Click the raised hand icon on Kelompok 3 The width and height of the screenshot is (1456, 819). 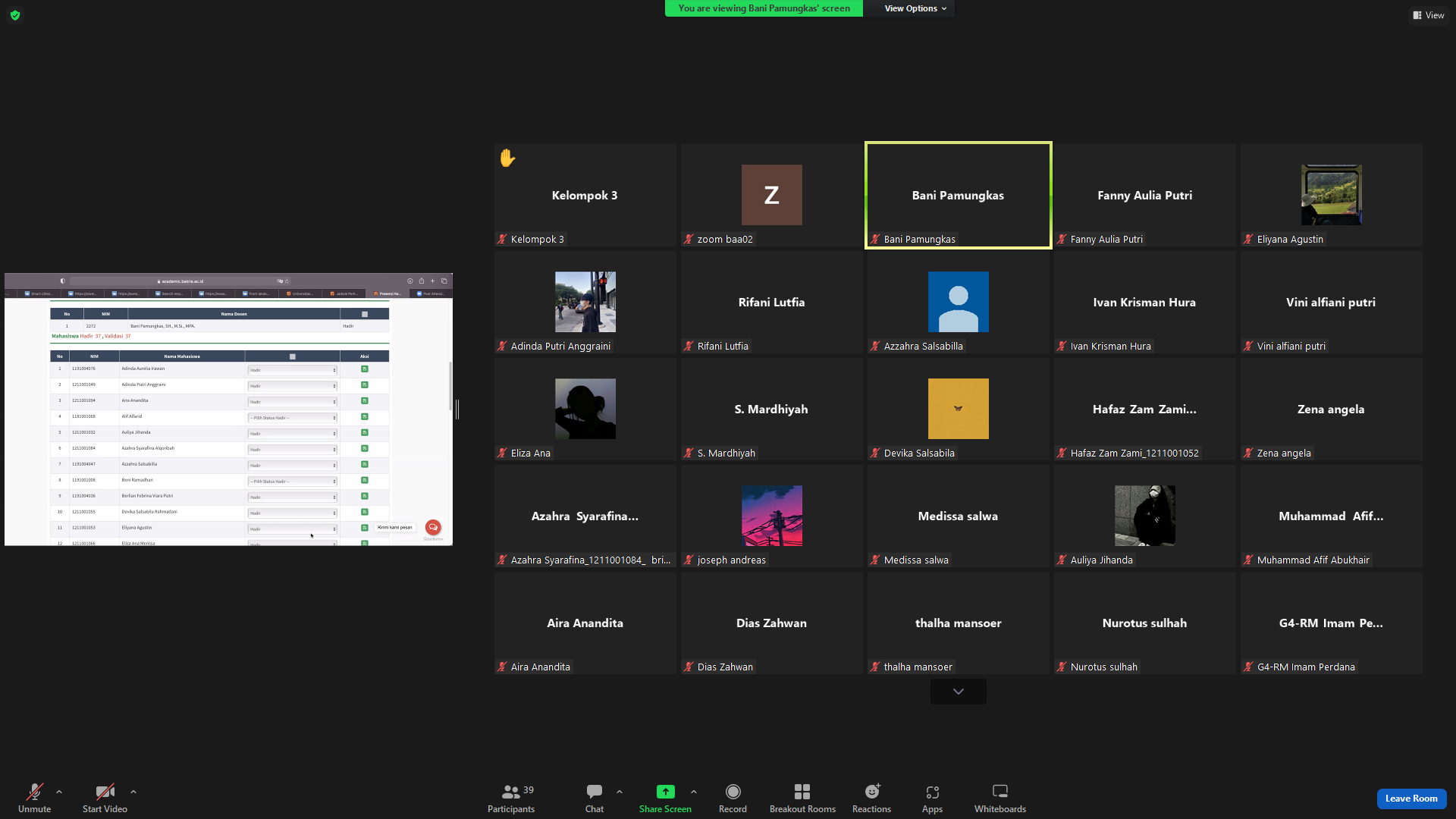click(x=507, y=158)
